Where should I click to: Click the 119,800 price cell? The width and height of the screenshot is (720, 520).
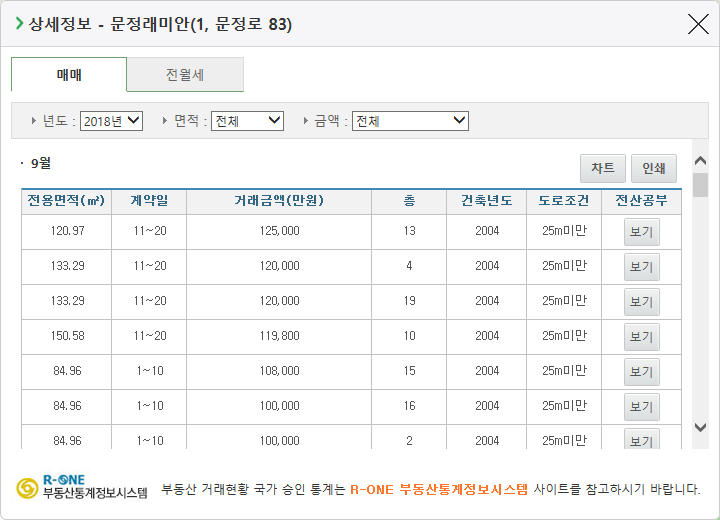pos(279,336)
